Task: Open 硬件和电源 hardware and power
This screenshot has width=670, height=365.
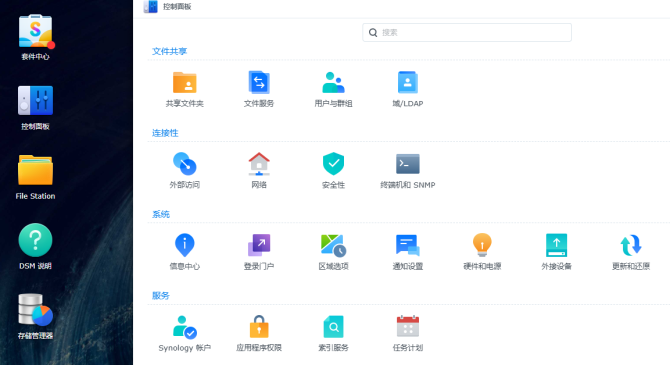Action: [482, 245]
